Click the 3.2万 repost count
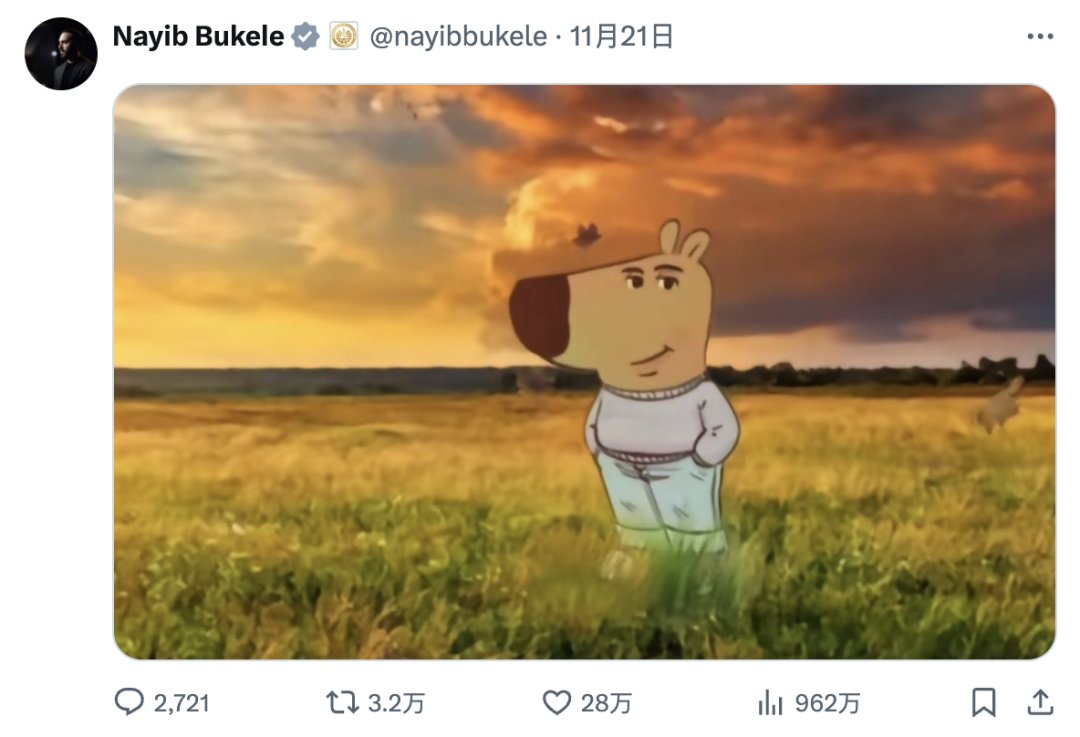1080x737 pixels. click(x=396, y=703)
